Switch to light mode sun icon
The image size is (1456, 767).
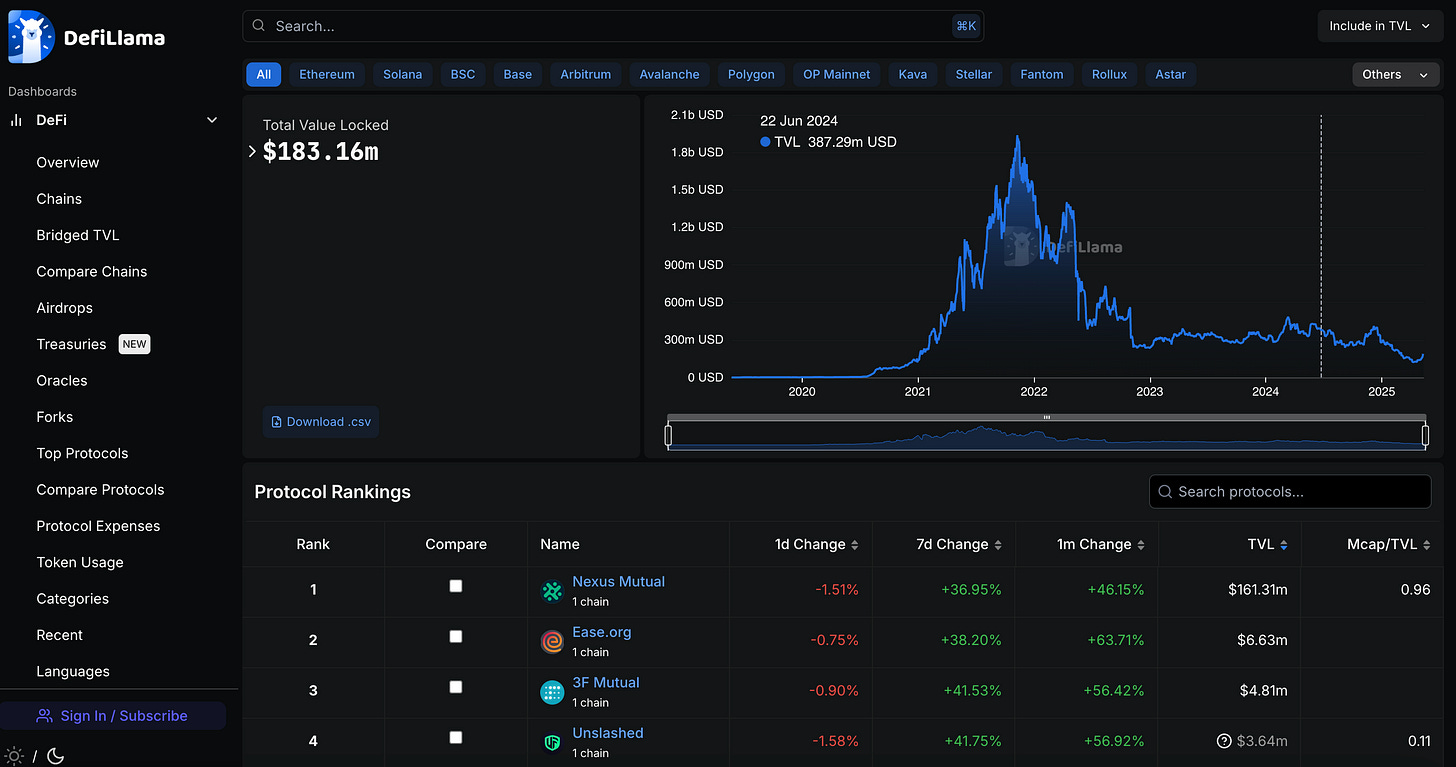pos(14,756)
